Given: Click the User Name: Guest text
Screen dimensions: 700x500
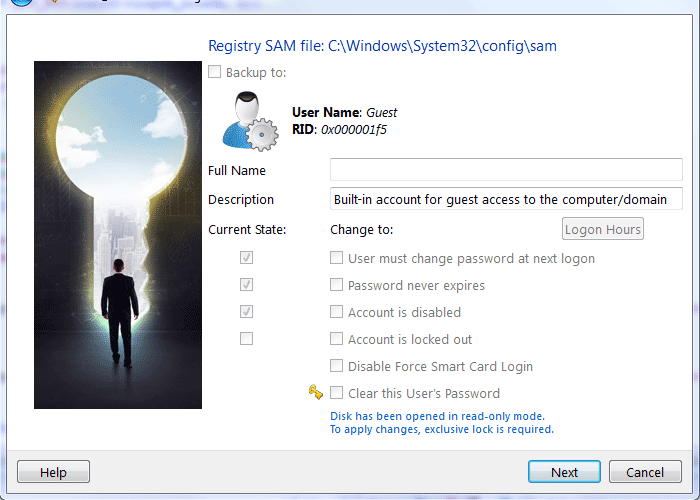Looking at the screenshot, I should [x=344, y=112].
